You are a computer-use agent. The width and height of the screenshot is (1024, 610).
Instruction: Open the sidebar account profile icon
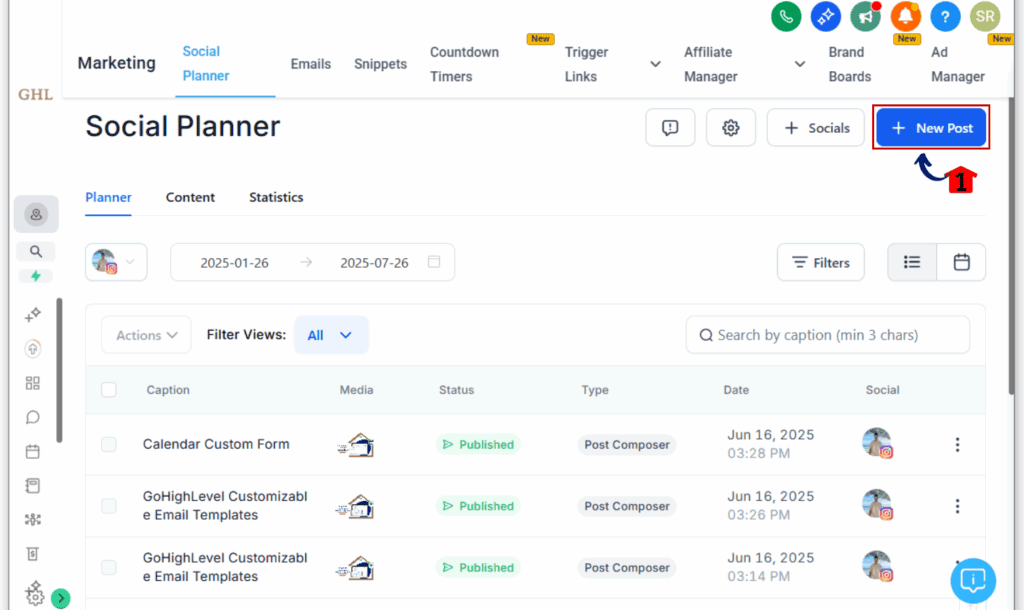[36, 214]
